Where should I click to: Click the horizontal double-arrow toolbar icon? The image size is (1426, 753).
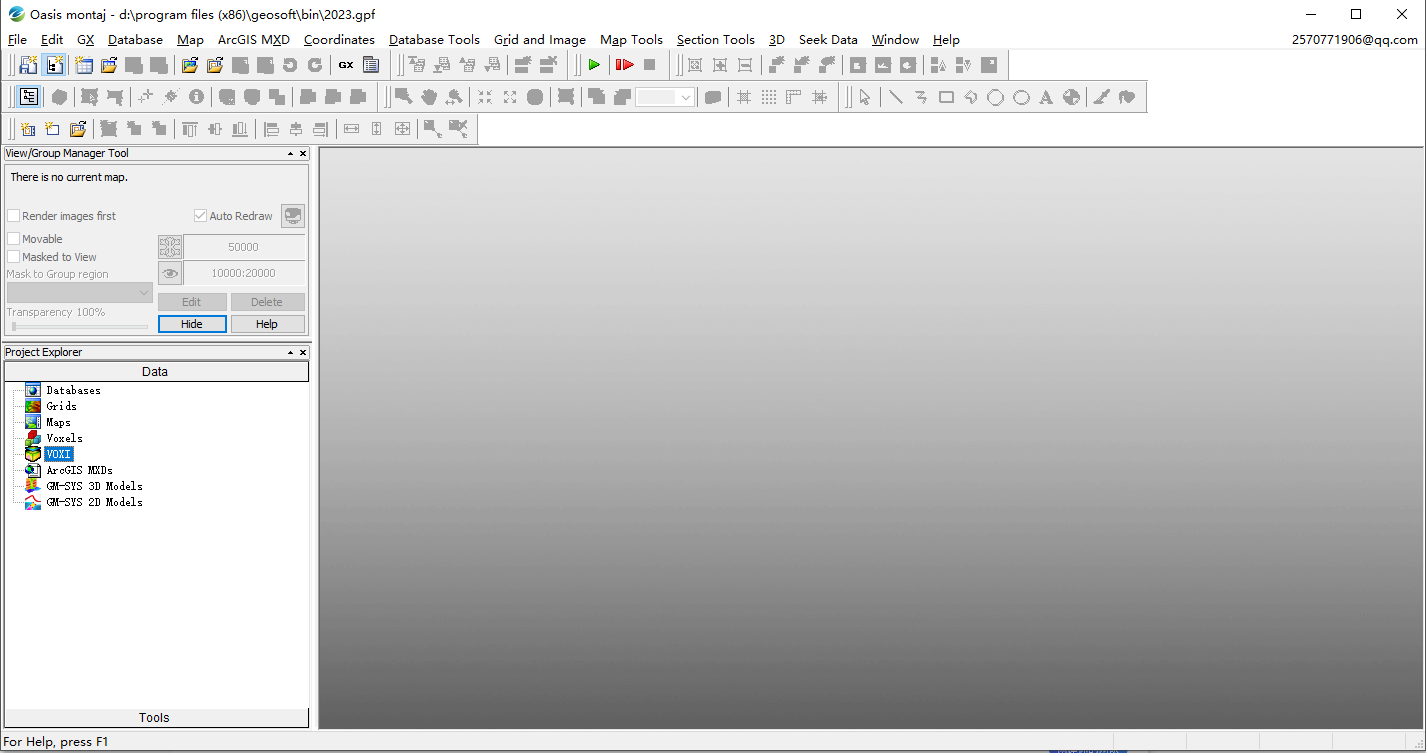pos(351,129)
